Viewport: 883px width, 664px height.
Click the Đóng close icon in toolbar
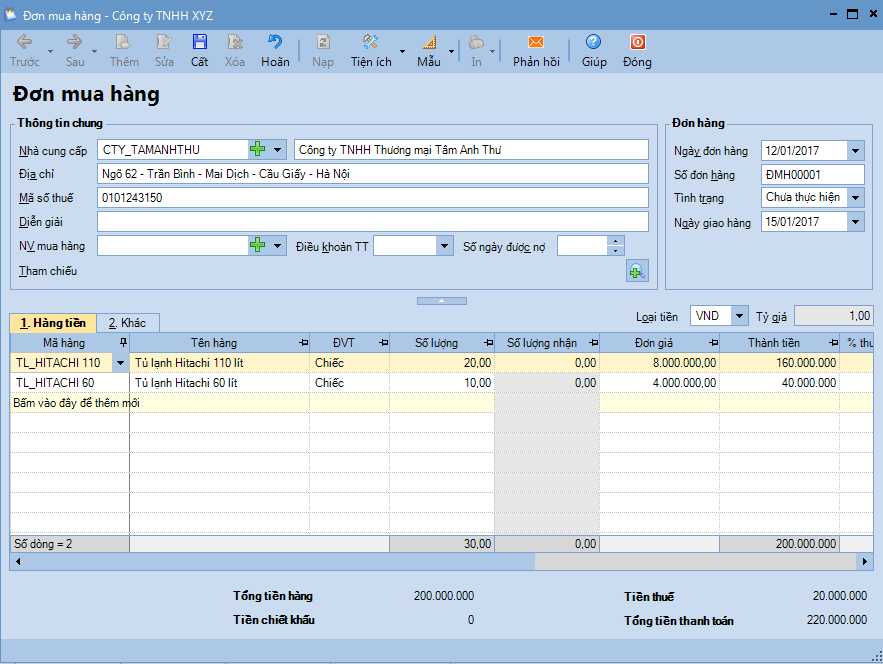(x=637, y=43)
